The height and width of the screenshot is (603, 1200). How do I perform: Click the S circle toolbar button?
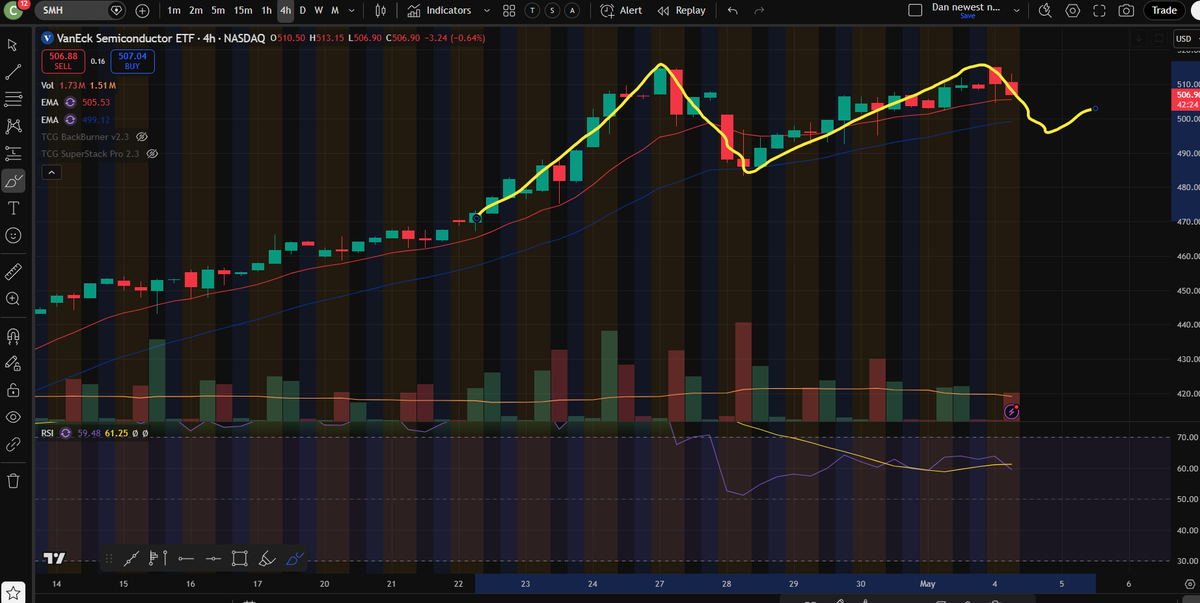point(551,10)
